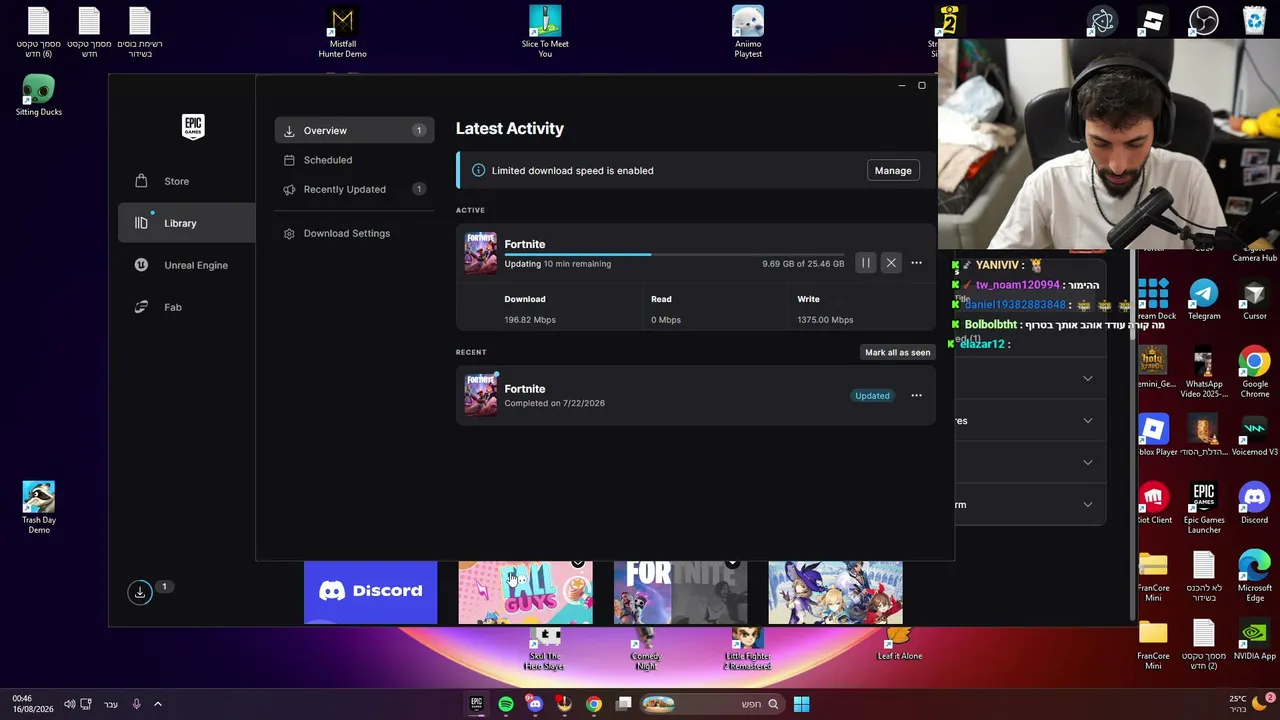Viewport: 1280px width, 720px height.
Task: Click the Epic Games Launcher taskbar icon
Action: click(x=477, y=704)
